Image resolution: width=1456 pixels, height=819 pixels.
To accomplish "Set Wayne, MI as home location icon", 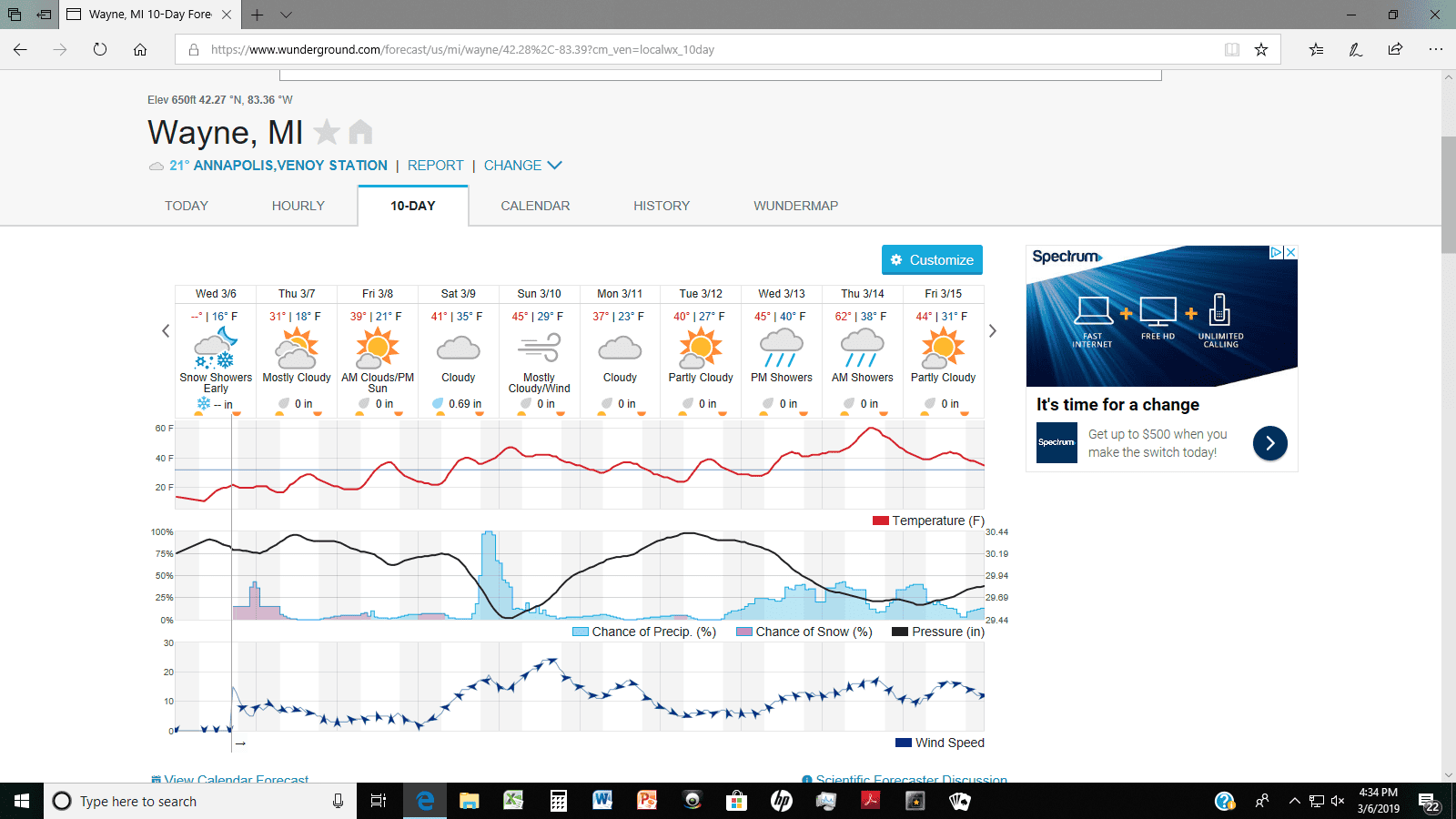I will [360, 133].
